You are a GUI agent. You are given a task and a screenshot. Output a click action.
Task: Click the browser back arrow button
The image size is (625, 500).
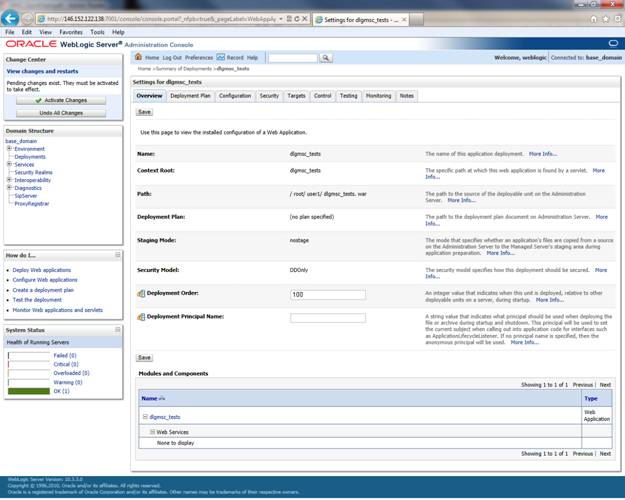pyautogui.click(x=12, y=19)
